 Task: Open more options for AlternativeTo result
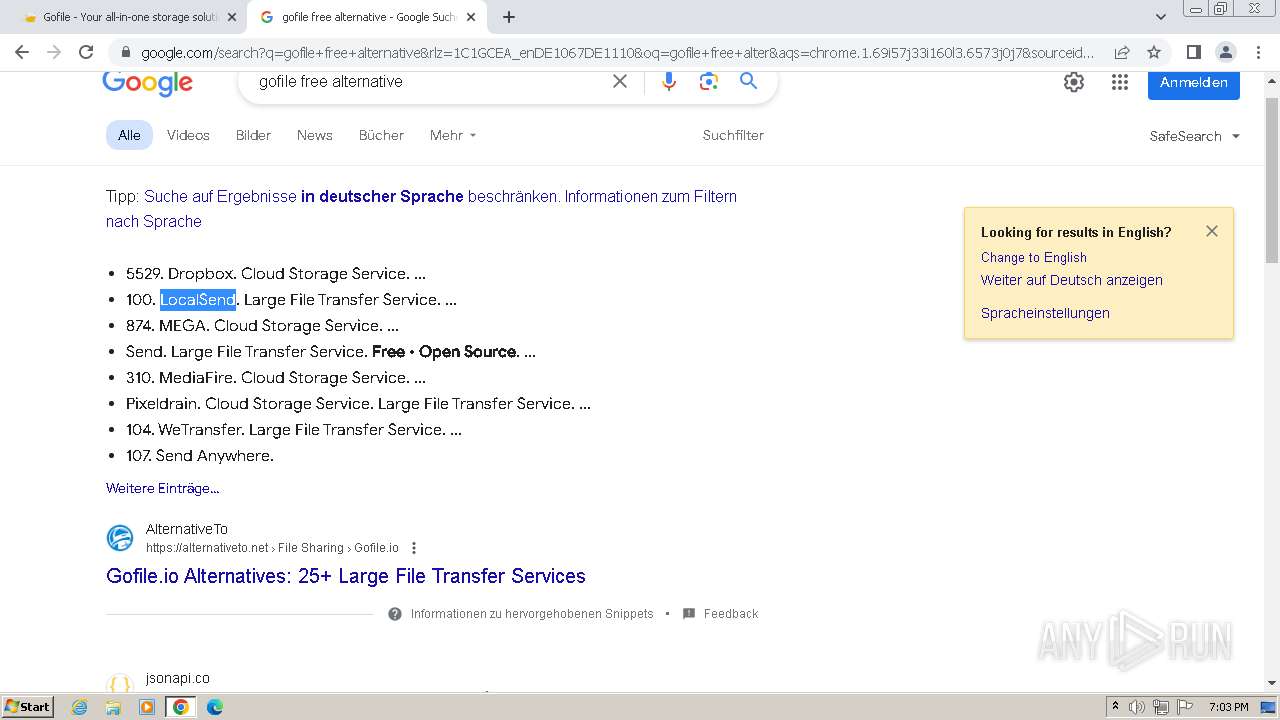[x=414, y=548]
